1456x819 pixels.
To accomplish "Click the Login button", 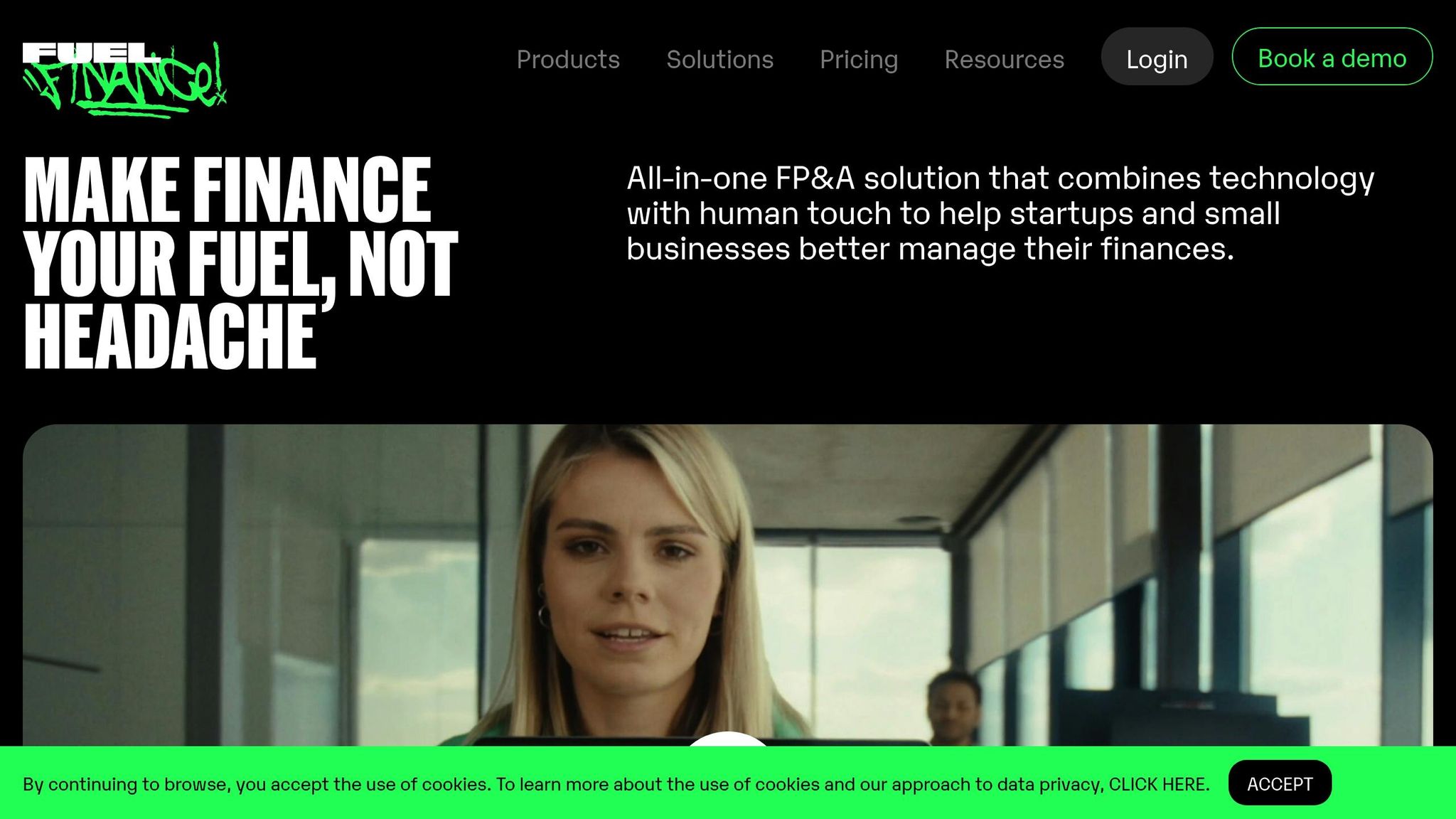I will 1157,57.
